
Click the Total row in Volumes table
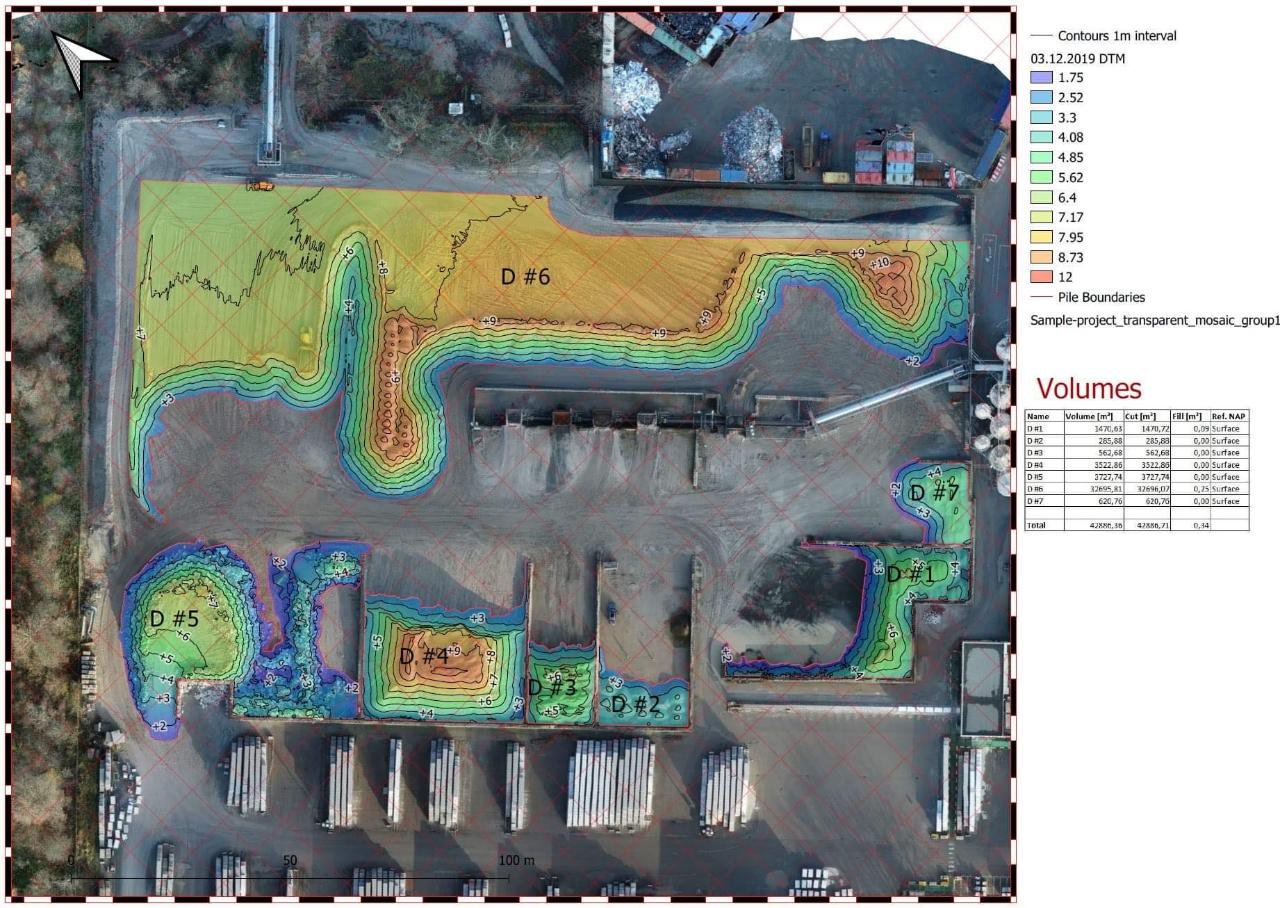[x=1137, y=525]
